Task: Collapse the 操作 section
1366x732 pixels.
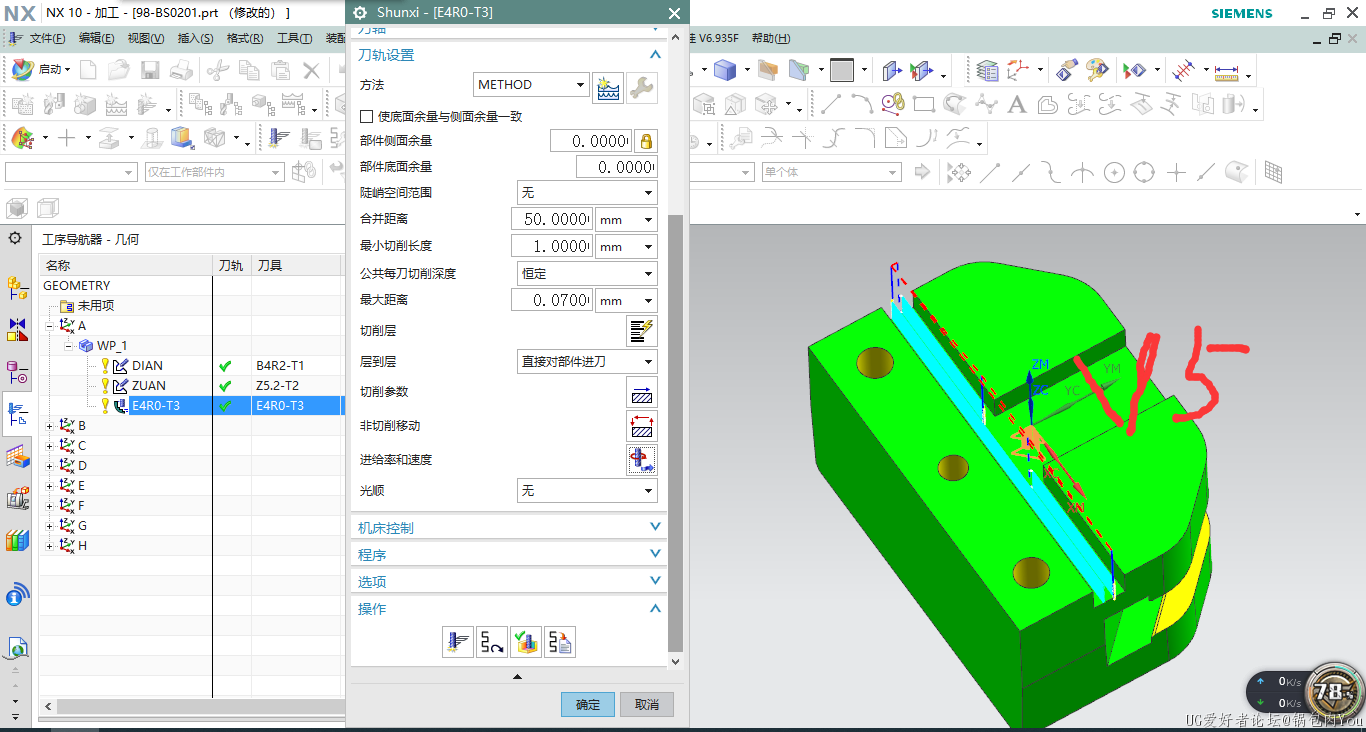Action: 510,608
